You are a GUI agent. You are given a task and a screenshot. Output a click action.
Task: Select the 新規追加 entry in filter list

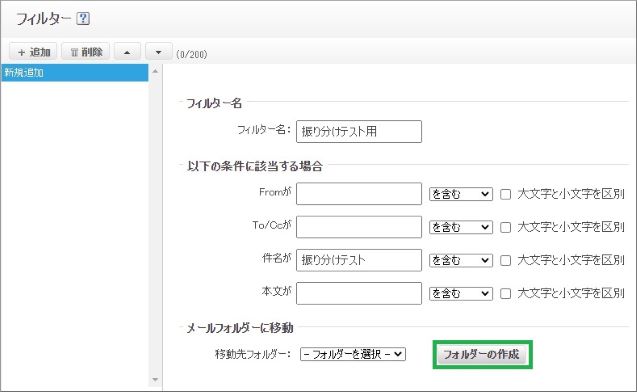point(75,73)
